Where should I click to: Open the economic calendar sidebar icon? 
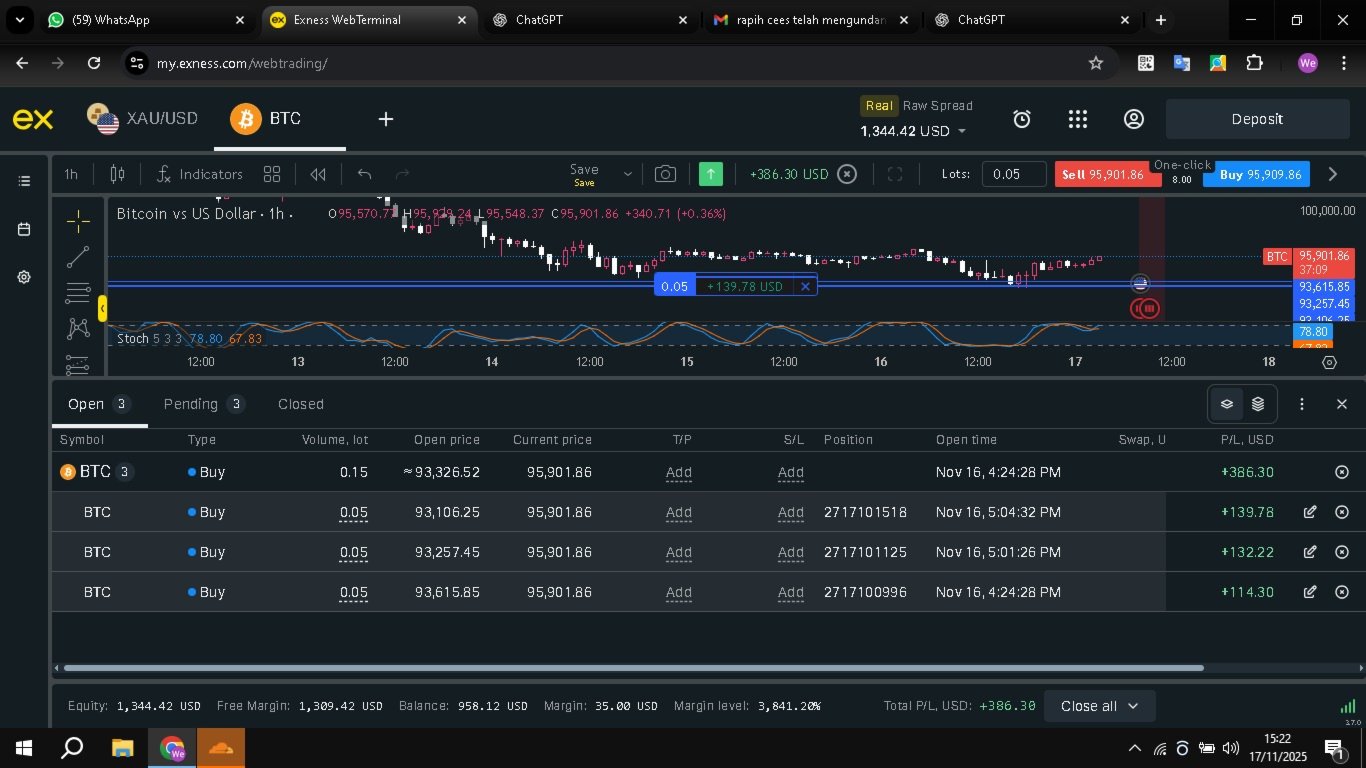click(24, 229)
